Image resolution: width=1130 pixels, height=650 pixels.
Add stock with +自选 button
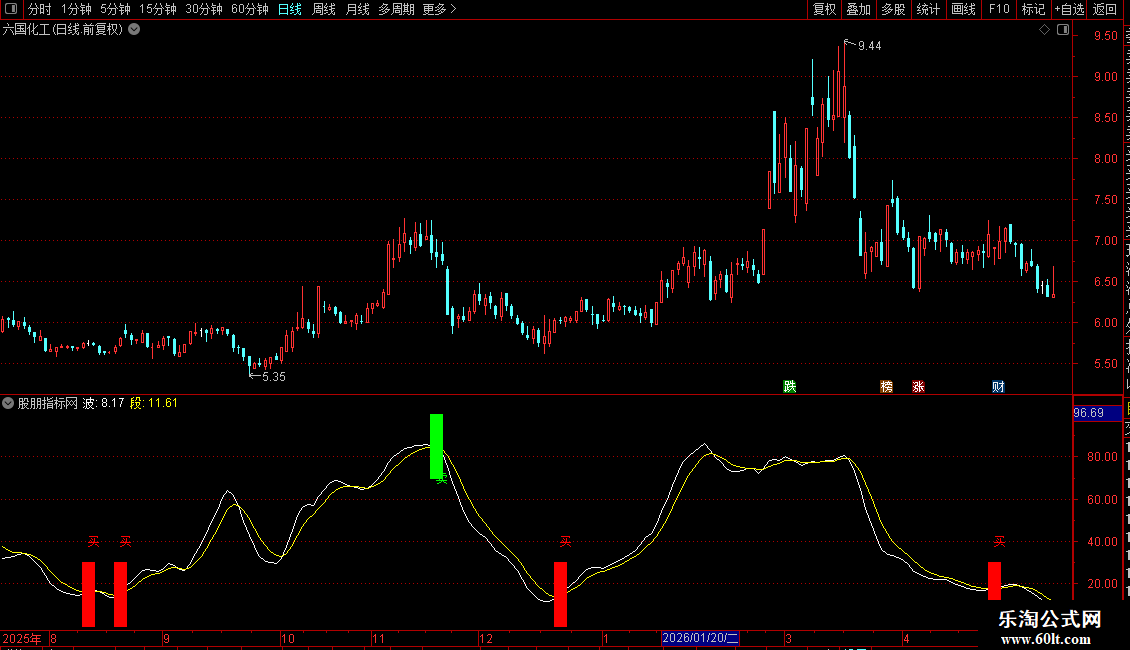1069,9
